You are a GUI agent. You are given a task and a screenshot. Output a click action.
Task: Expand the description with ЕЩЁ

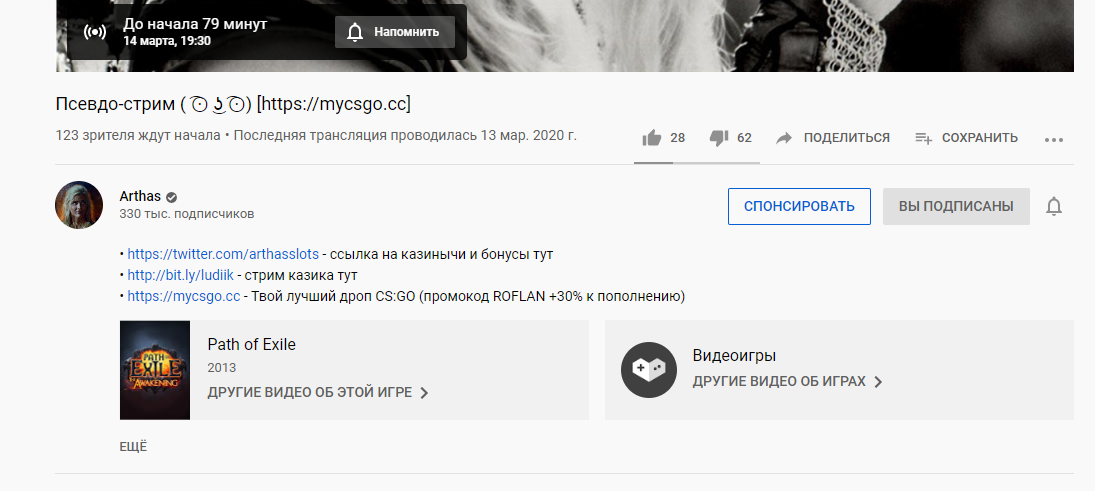click(133, 447)
